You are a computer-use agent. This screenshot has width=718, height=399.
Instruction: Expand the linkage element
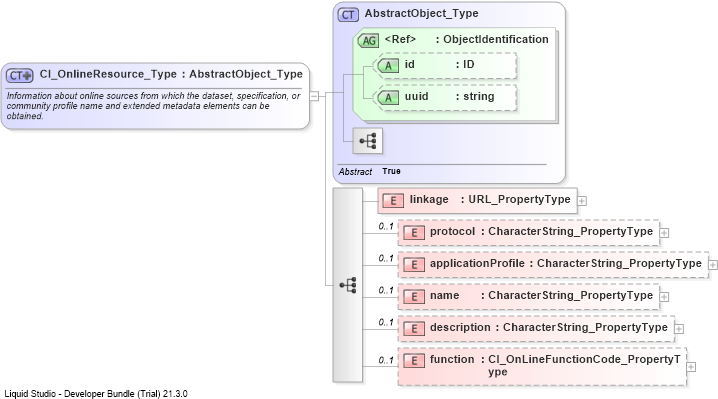[x=582, y=201]
